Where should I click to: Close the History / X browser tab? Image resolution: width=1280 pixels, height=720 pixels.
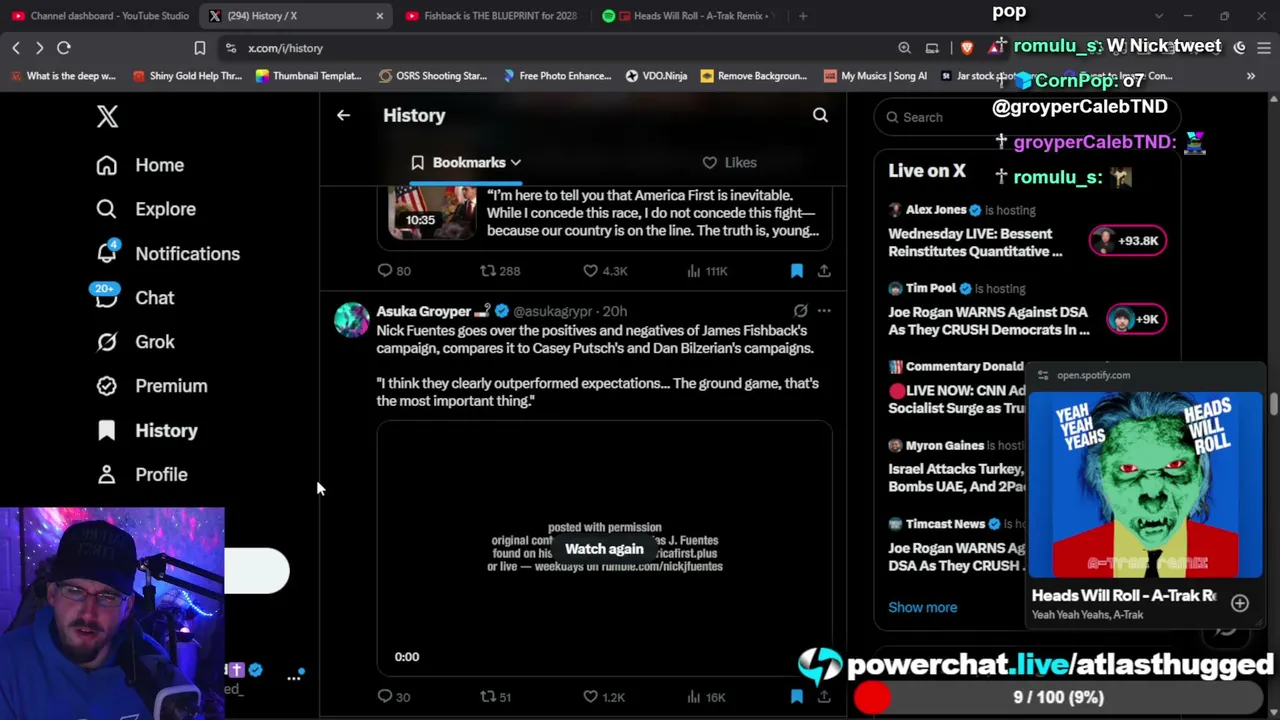coord(379,16)
